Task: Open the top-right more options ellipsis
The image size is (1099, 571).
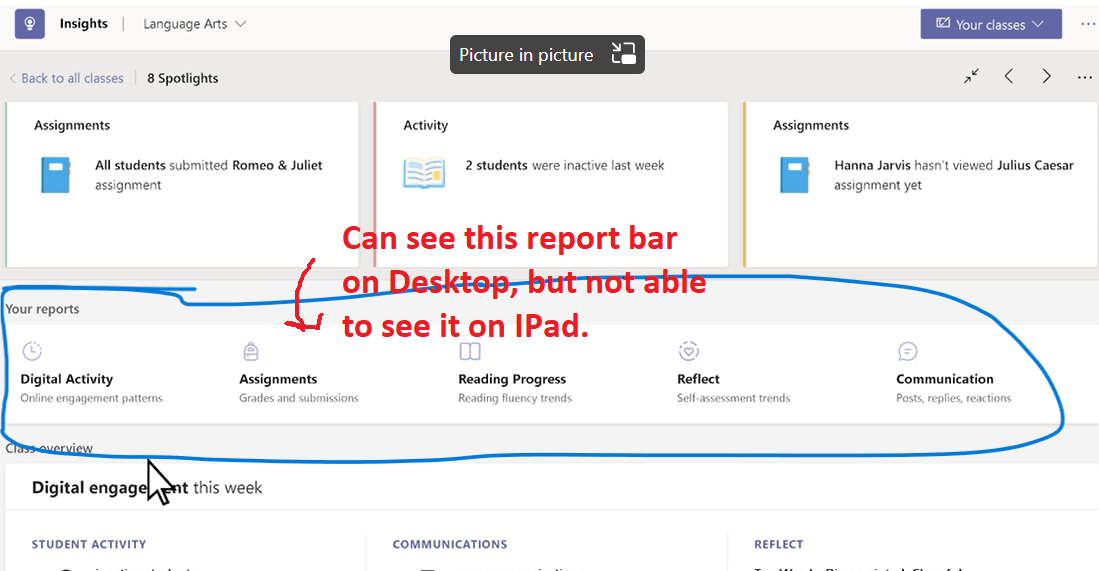Action: click(1087, 24)
